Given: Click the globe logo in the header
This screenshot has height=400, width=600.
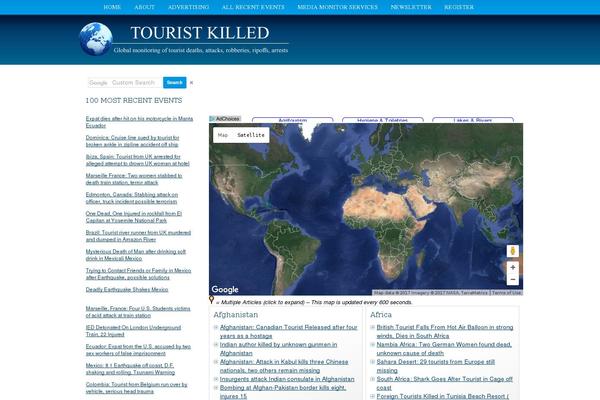Looking at the screenshot, I should click(96, 39).
